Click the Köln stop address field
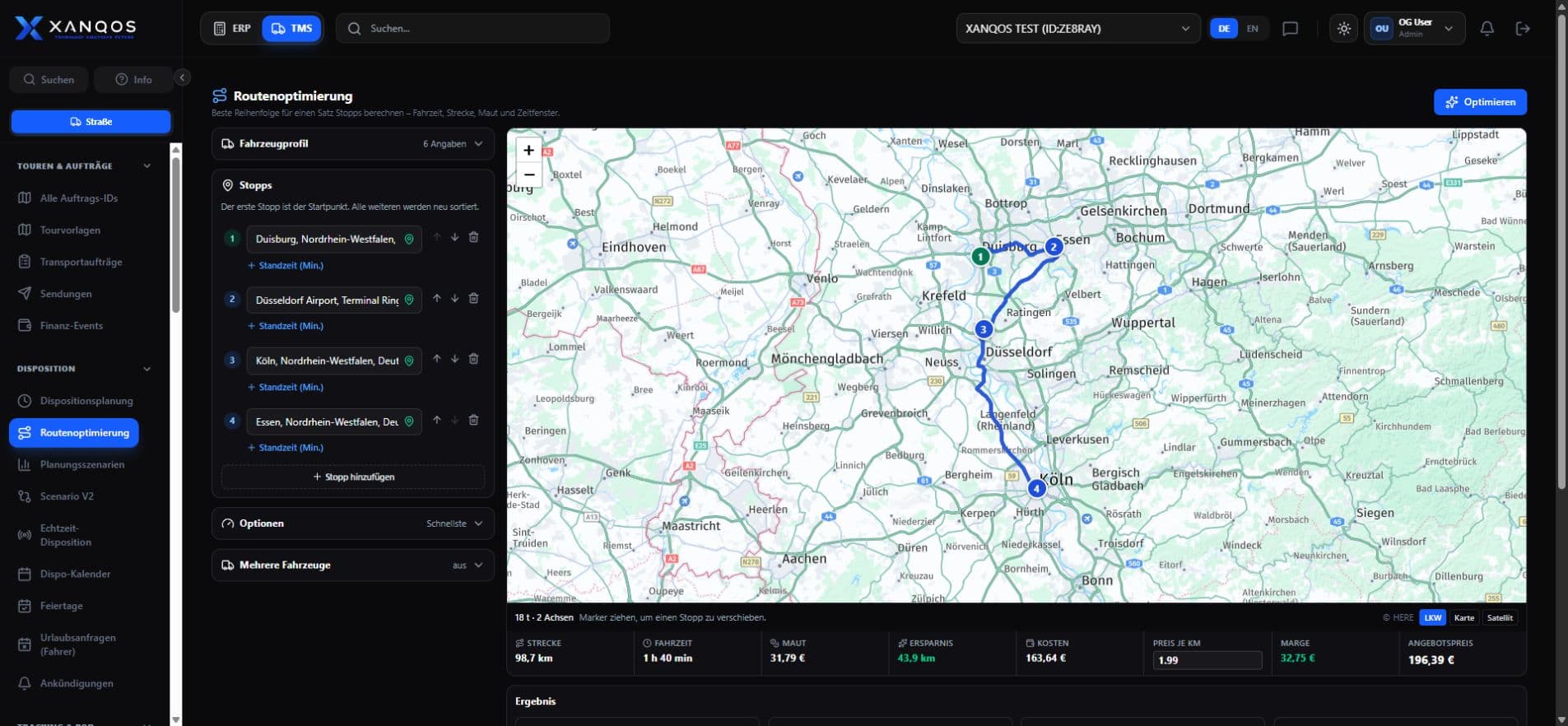 (334, 361)
